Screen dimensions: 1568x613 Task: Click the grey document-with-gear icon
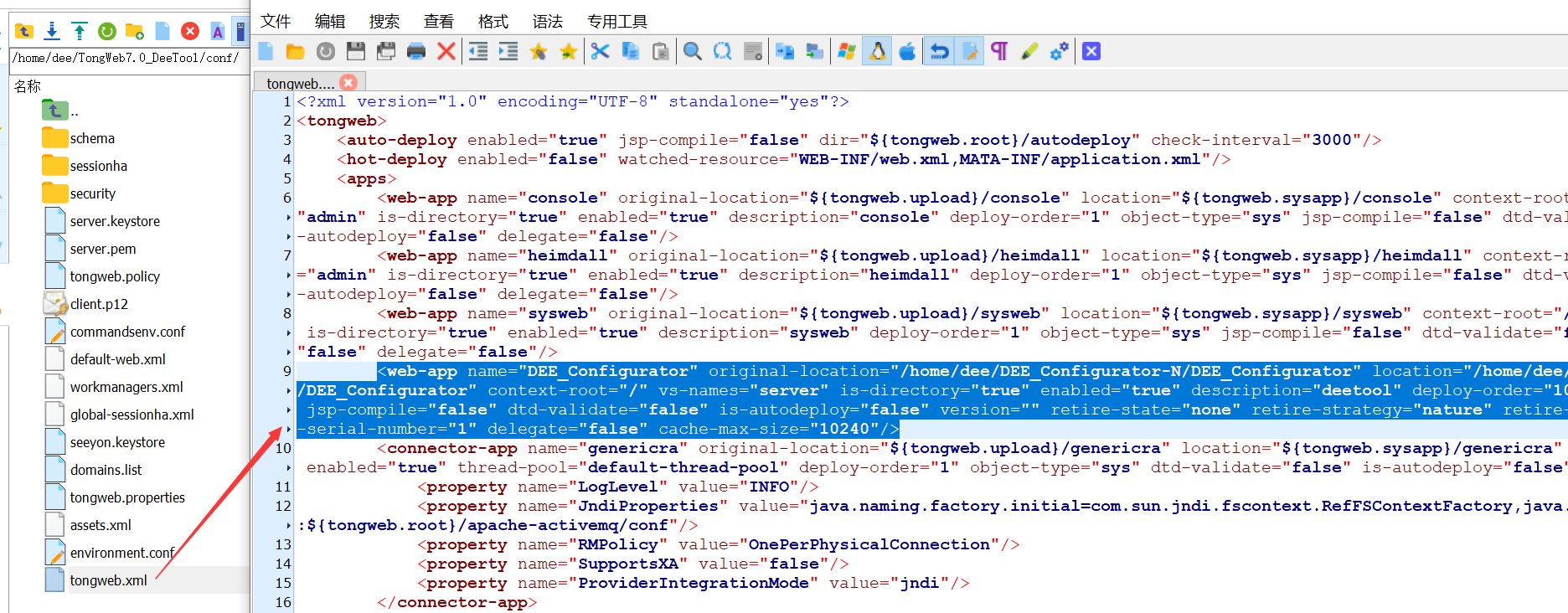pyautogui.click(x=753, y=51)
